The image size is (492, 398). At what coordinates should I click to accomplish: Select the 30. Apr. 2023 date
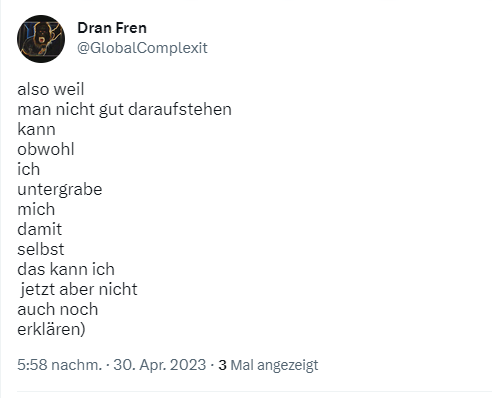point(160,365)
